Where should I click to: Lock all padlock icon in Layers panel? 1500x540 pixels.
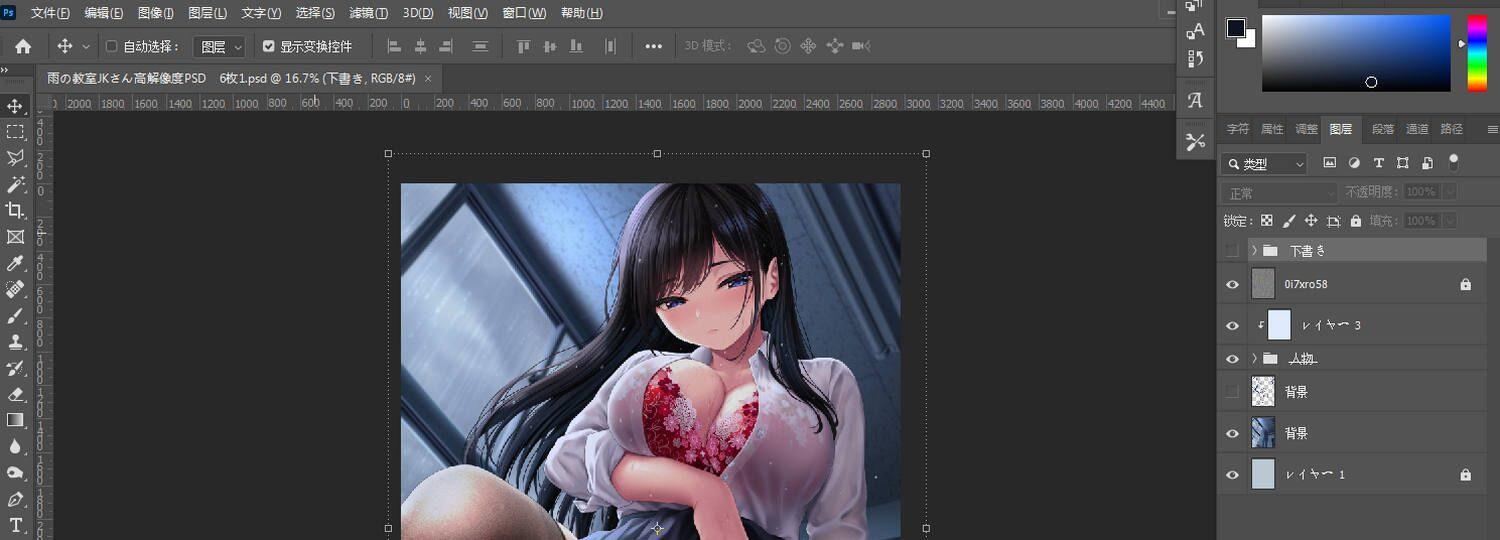pyautogui.click(x=1356, y=221)
